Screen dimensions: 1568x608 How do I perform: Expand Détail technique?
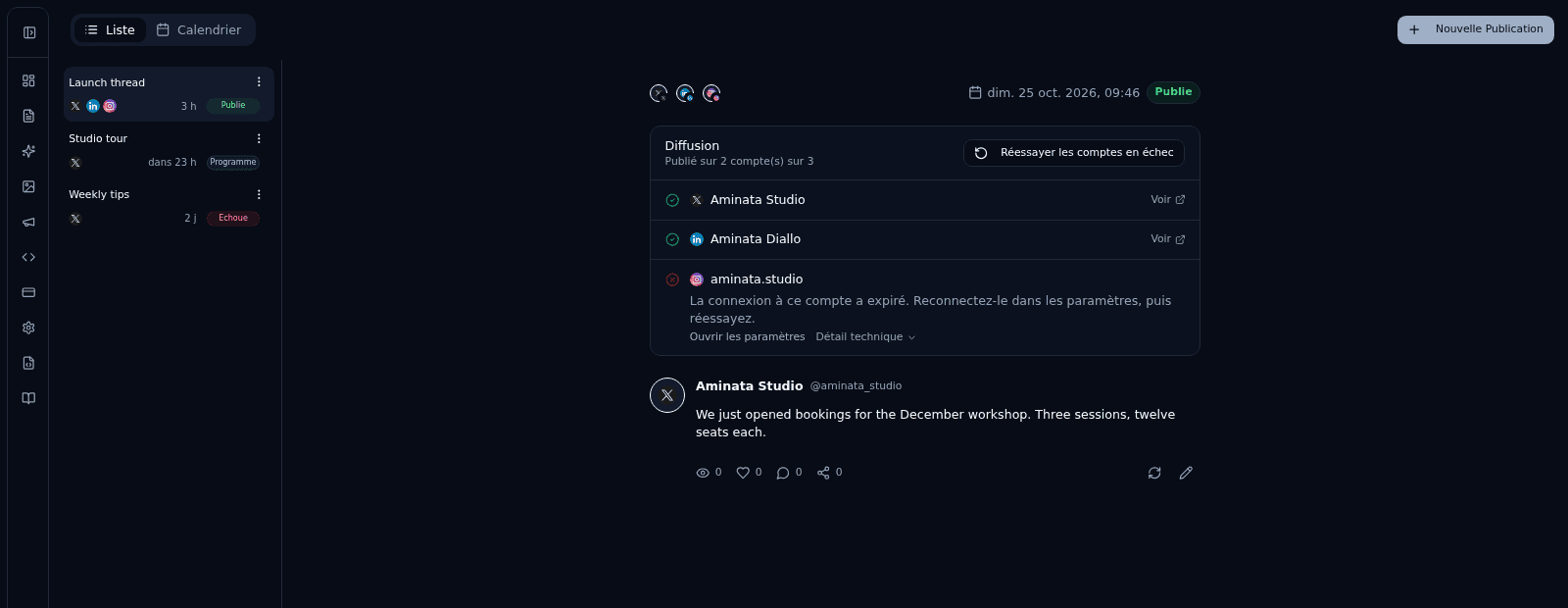tap(865, 336)
